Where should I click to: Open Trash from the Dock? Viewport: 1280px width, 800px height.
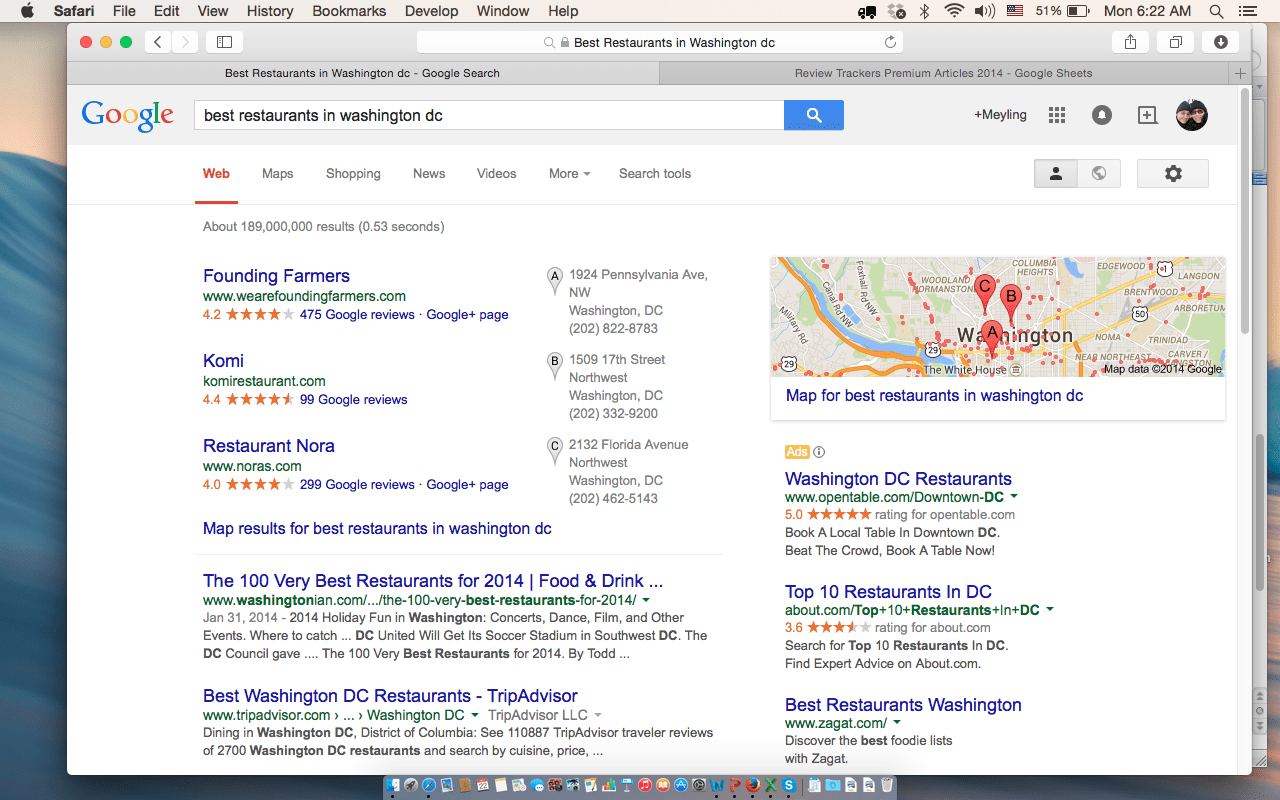(x=886, y=786)
